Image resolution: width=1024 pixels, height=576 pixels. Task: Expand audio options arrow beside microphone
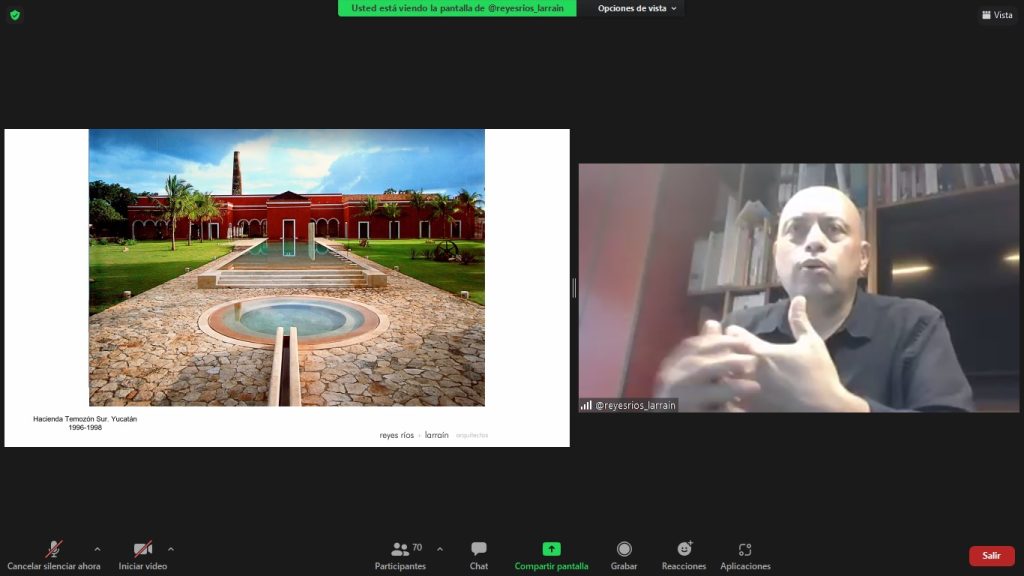pos(97,549)
